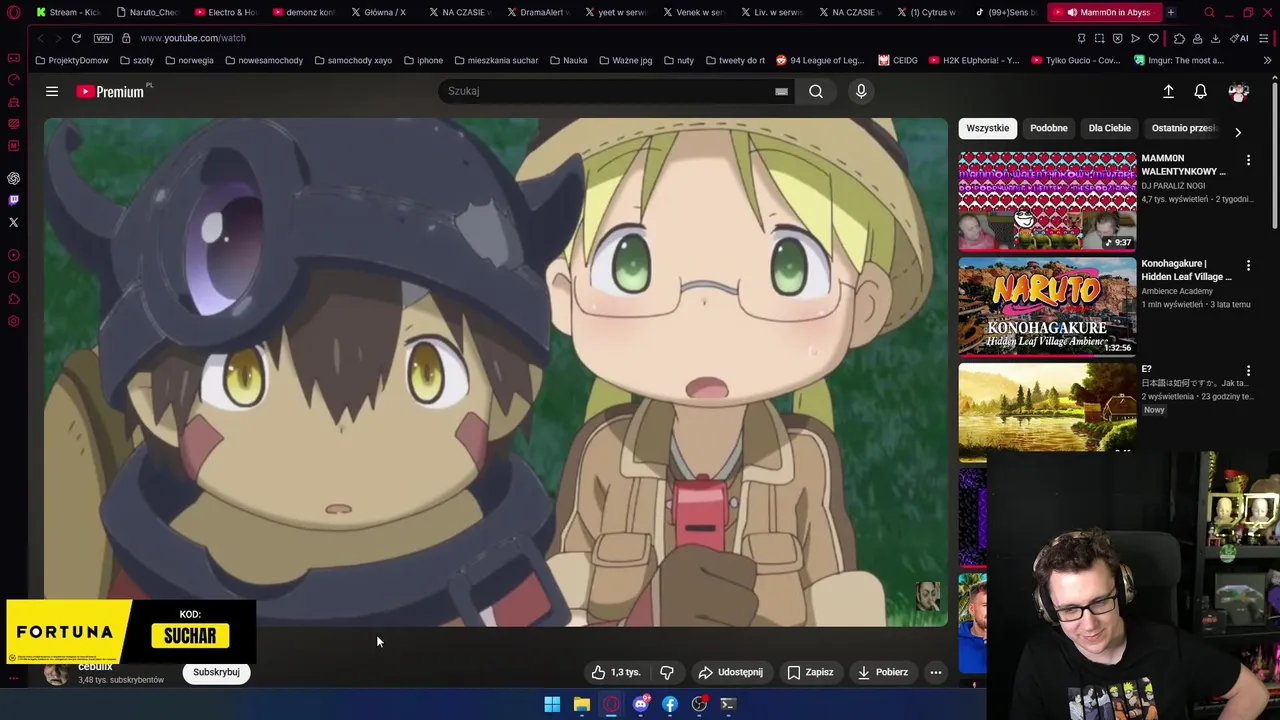The image size is (1280, 720).
Task: Open the on-screen keyboard in search box
Action: click(x=781, y=91)
